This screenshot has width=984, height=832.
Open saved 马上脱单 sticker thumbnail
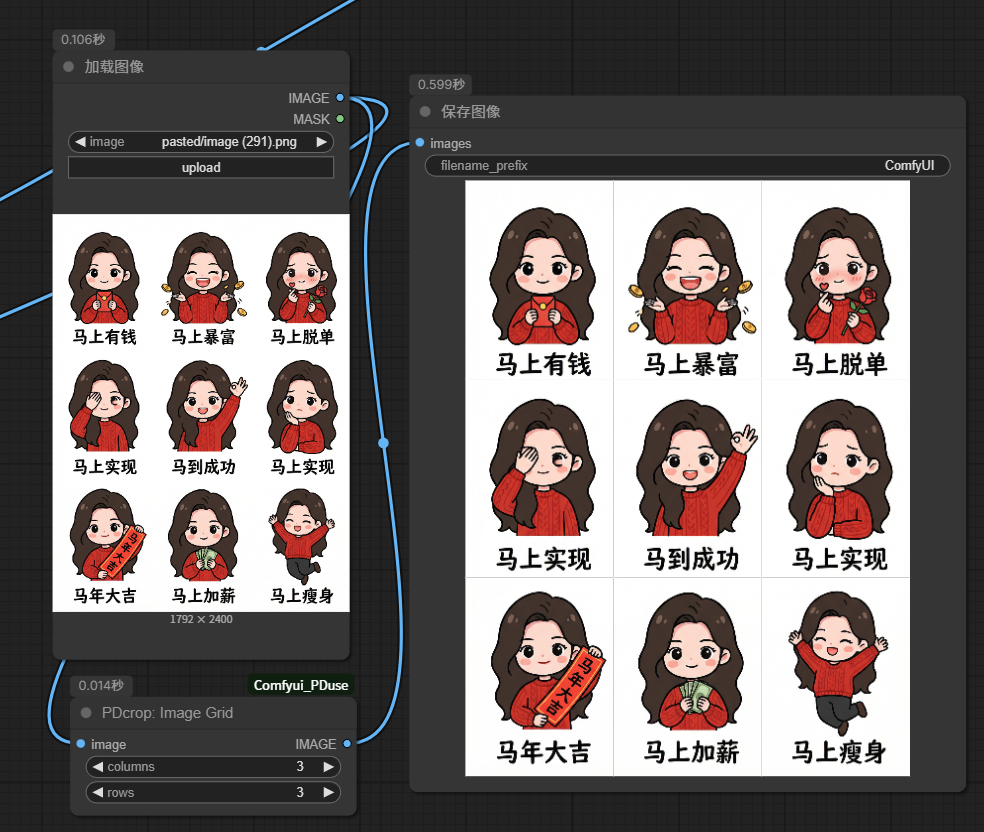pos(836,280)
